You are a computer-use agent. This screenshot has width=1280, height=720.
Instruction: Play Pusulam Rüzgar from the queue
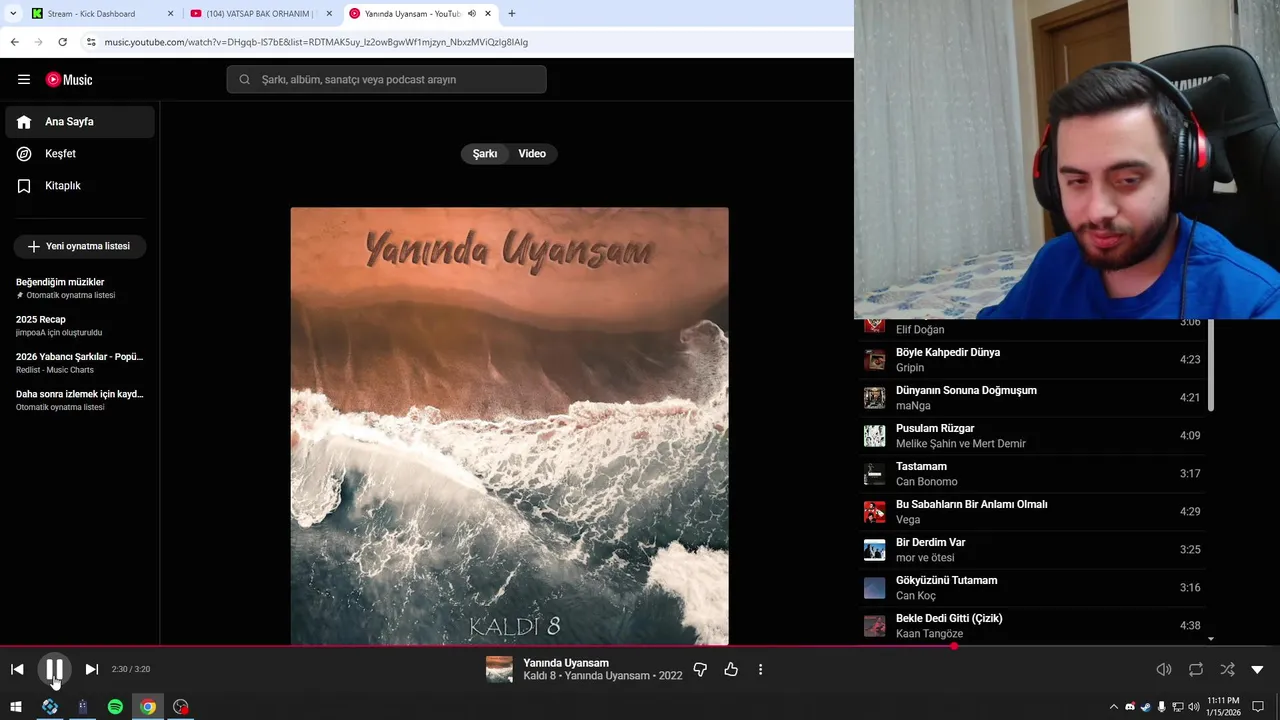[x=1032, y=436]
